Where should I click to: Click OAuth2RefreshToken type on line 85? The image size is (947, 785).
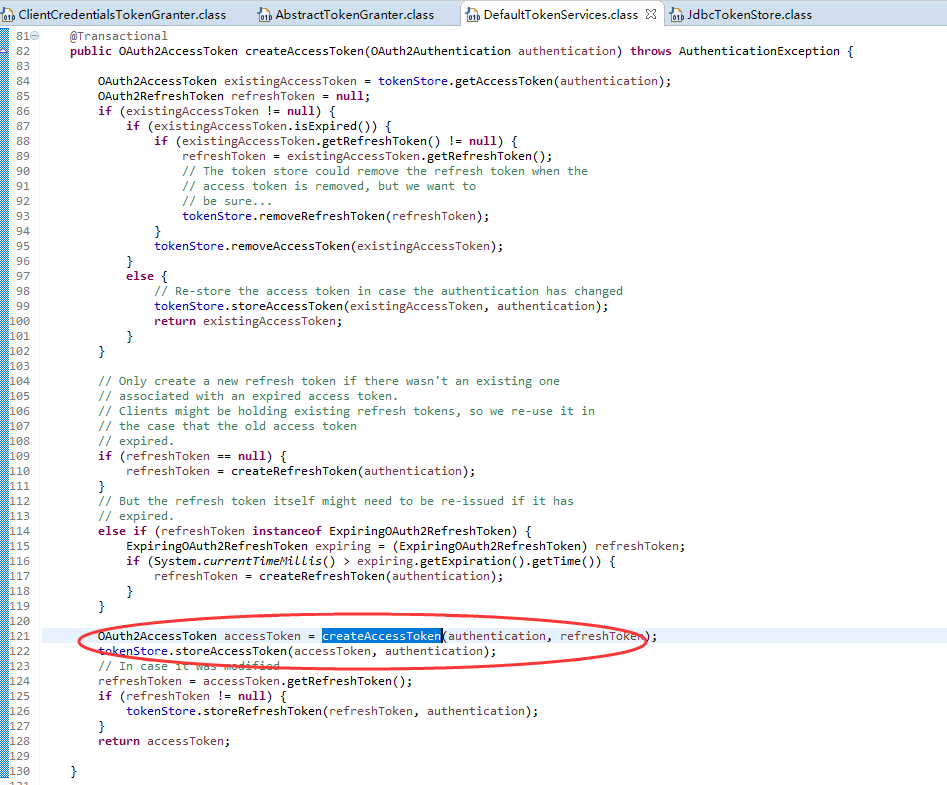pyautogui.click(x=161, y=96)
